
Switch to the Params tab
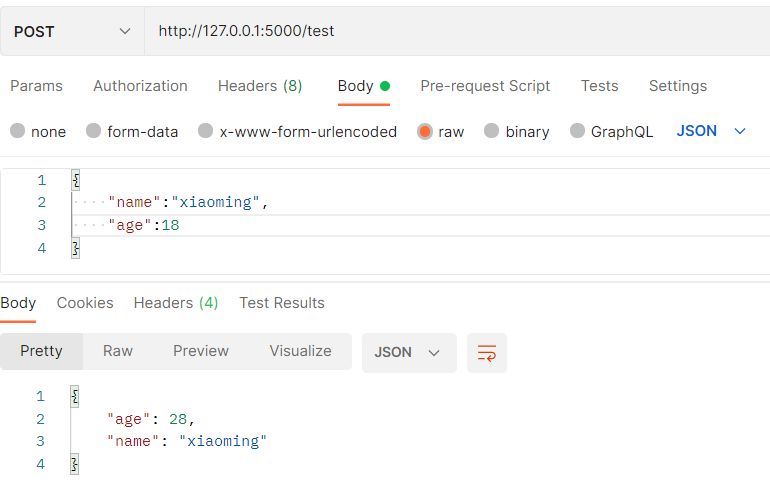(x=36, y=86)
